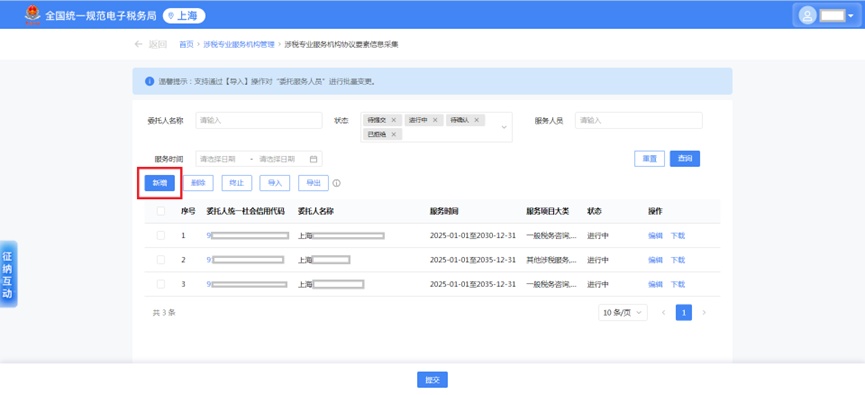865x395 pixels.
Task: Click 编辑 in row 3
Action: point(655,284)
